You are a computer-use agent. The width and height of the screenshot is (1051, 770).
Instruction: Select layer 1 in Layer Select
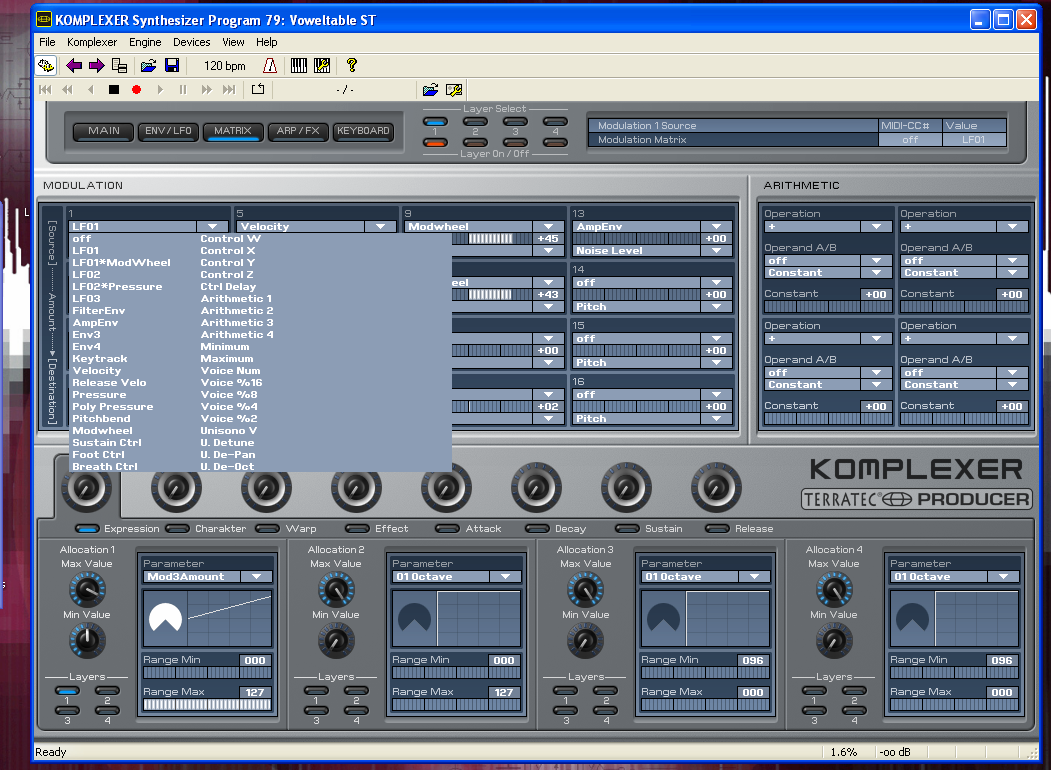click(435, 122)
